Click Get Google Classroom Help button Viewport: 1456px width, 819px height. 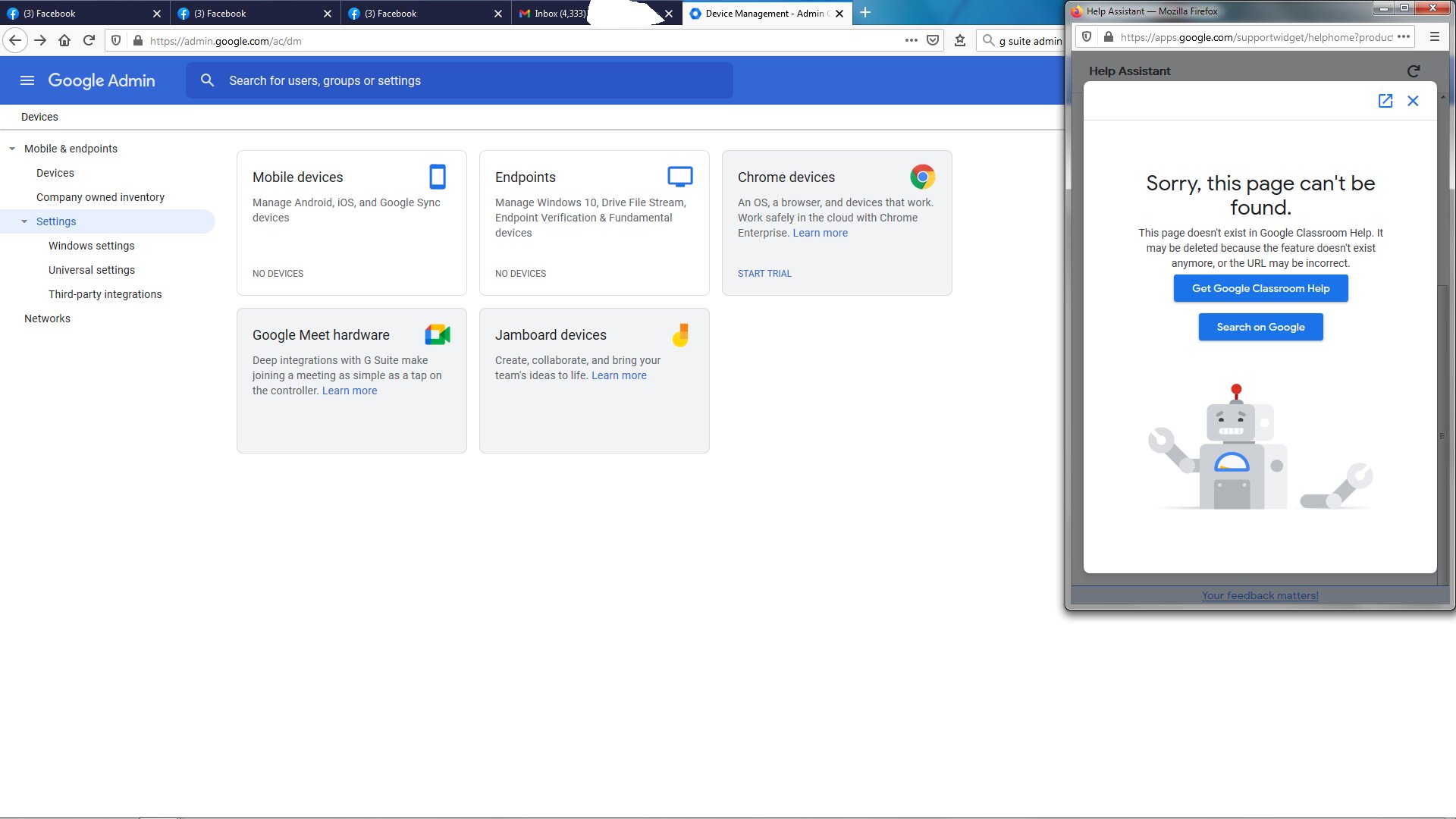click(1261, 288)
